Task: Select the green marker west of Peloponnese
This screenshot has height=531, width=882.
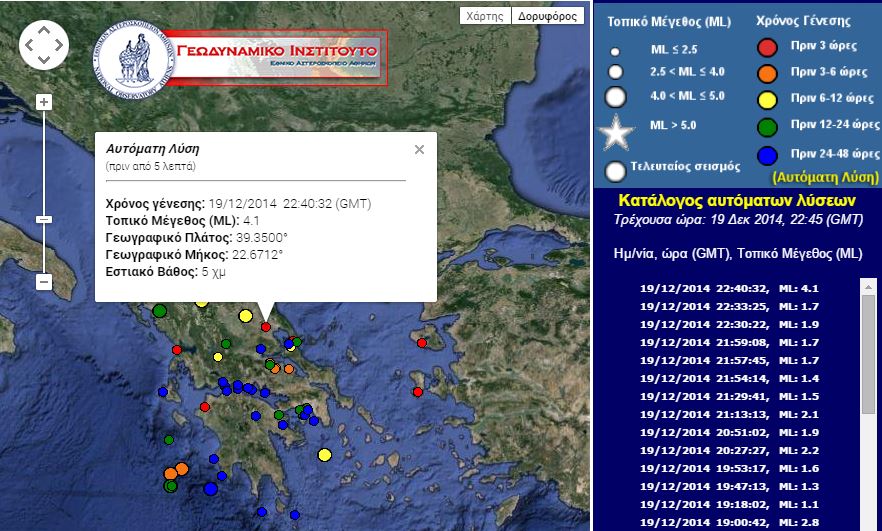Action: [169, 439]
